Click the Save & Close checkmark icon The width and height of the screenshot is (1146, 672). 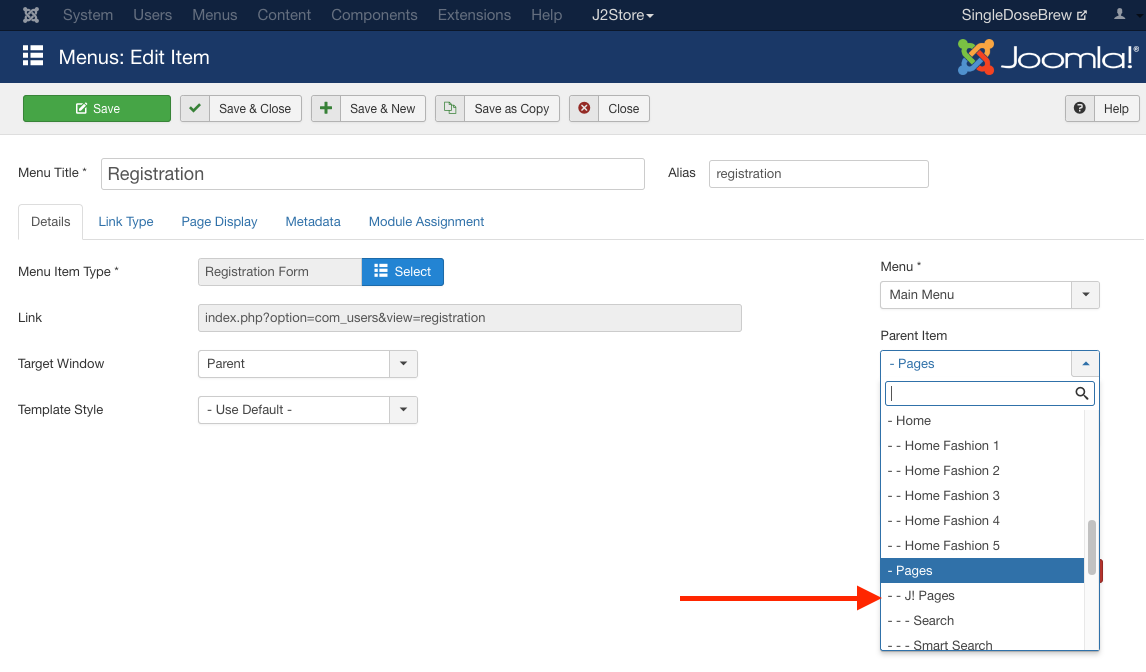tap(195, 109)
